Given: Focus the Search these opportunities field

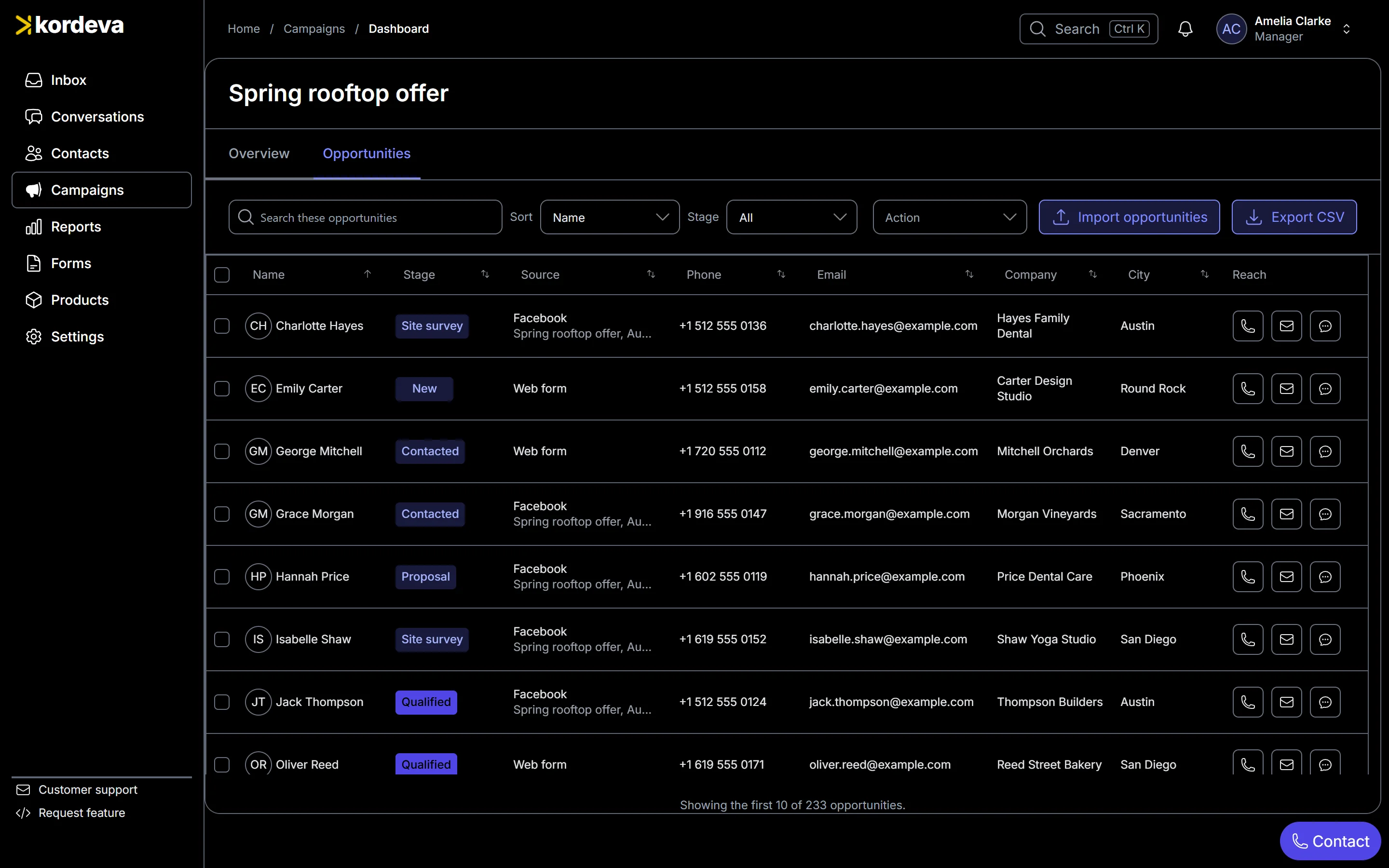Looking at the screenshot, I should pyautogui.click(x=365, y=217).
